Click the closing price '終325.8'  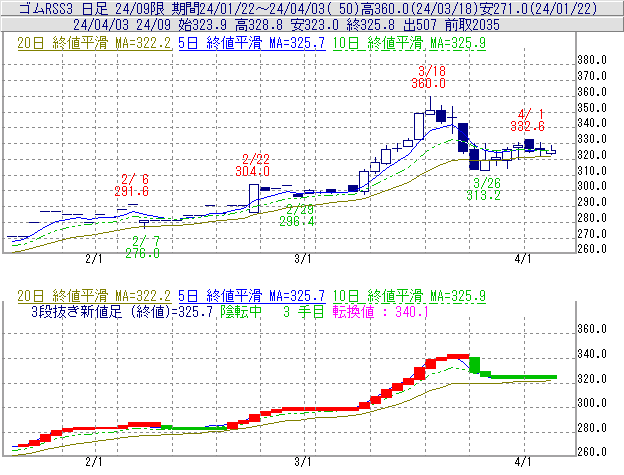tap(370, 25)
